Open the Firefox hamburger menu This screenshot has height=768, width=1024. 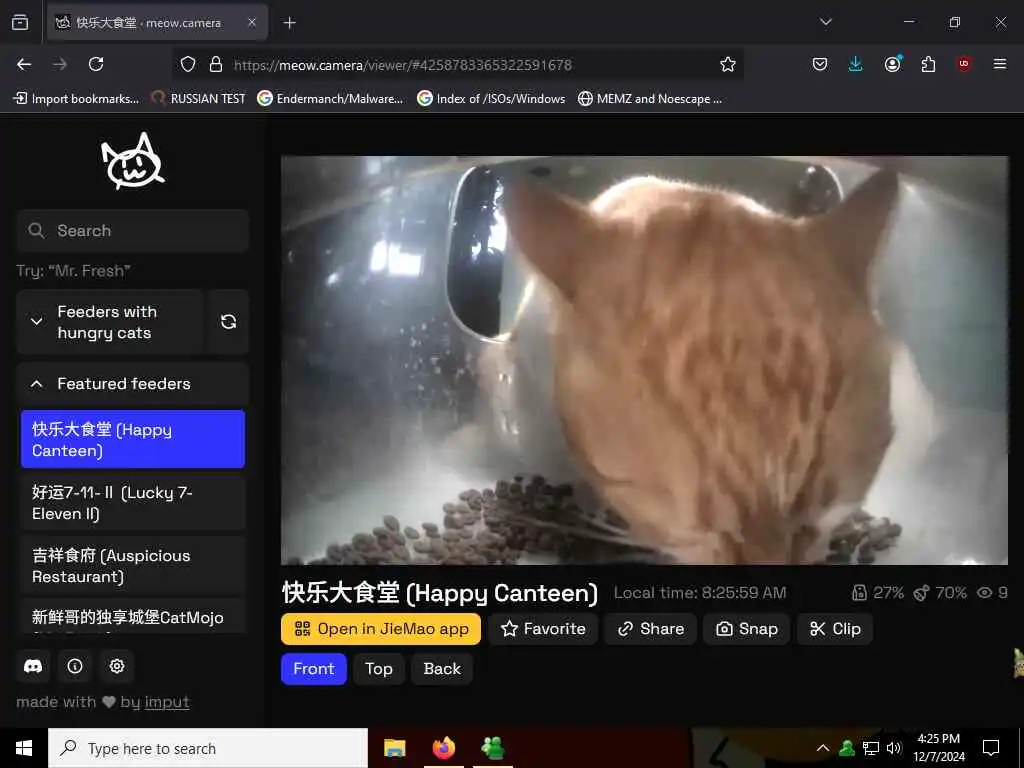pyautogui.click(x=1000, y=64)
